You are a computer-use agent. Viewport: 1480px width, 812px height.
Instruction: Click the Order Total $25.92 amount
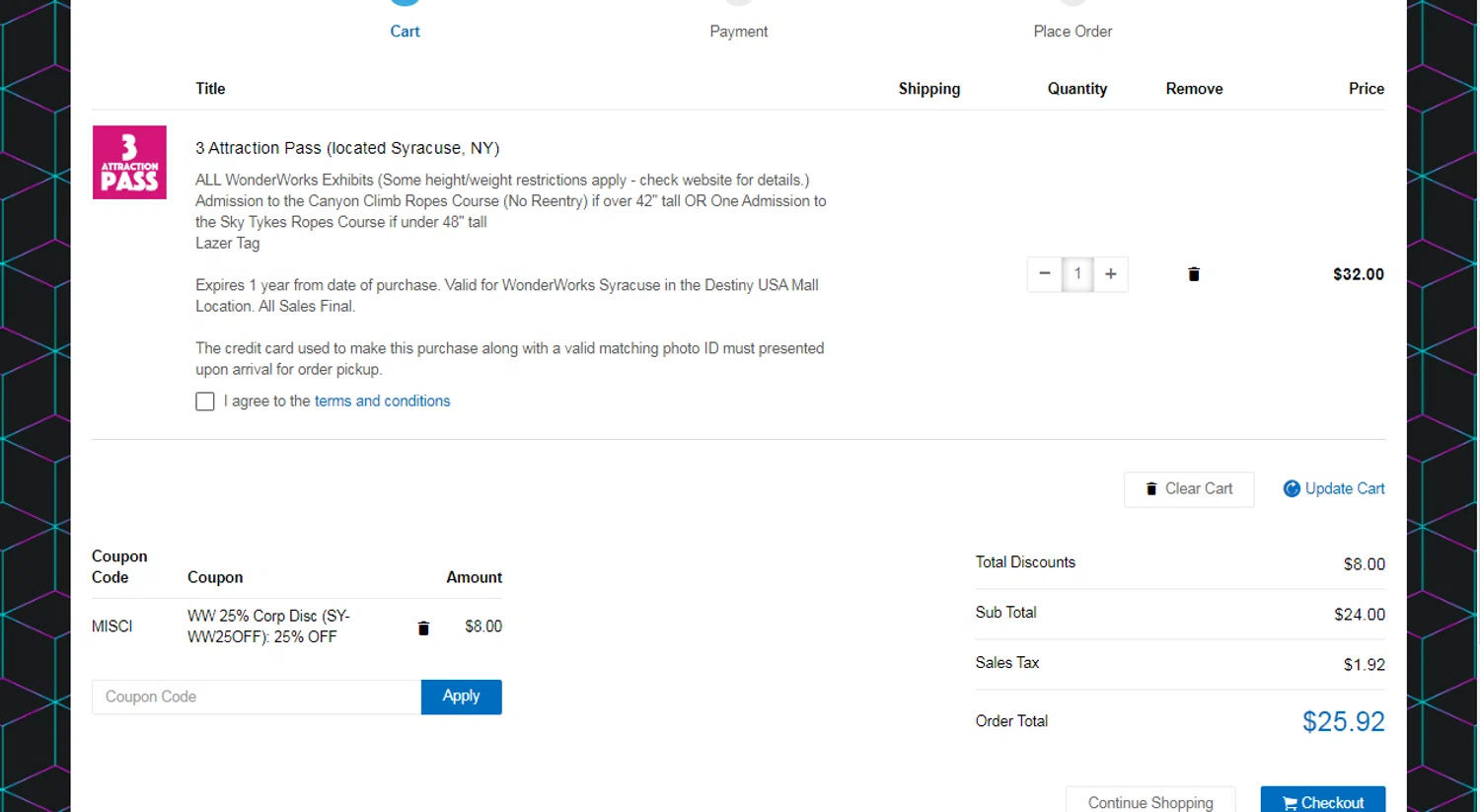[x=1344, y=721]
